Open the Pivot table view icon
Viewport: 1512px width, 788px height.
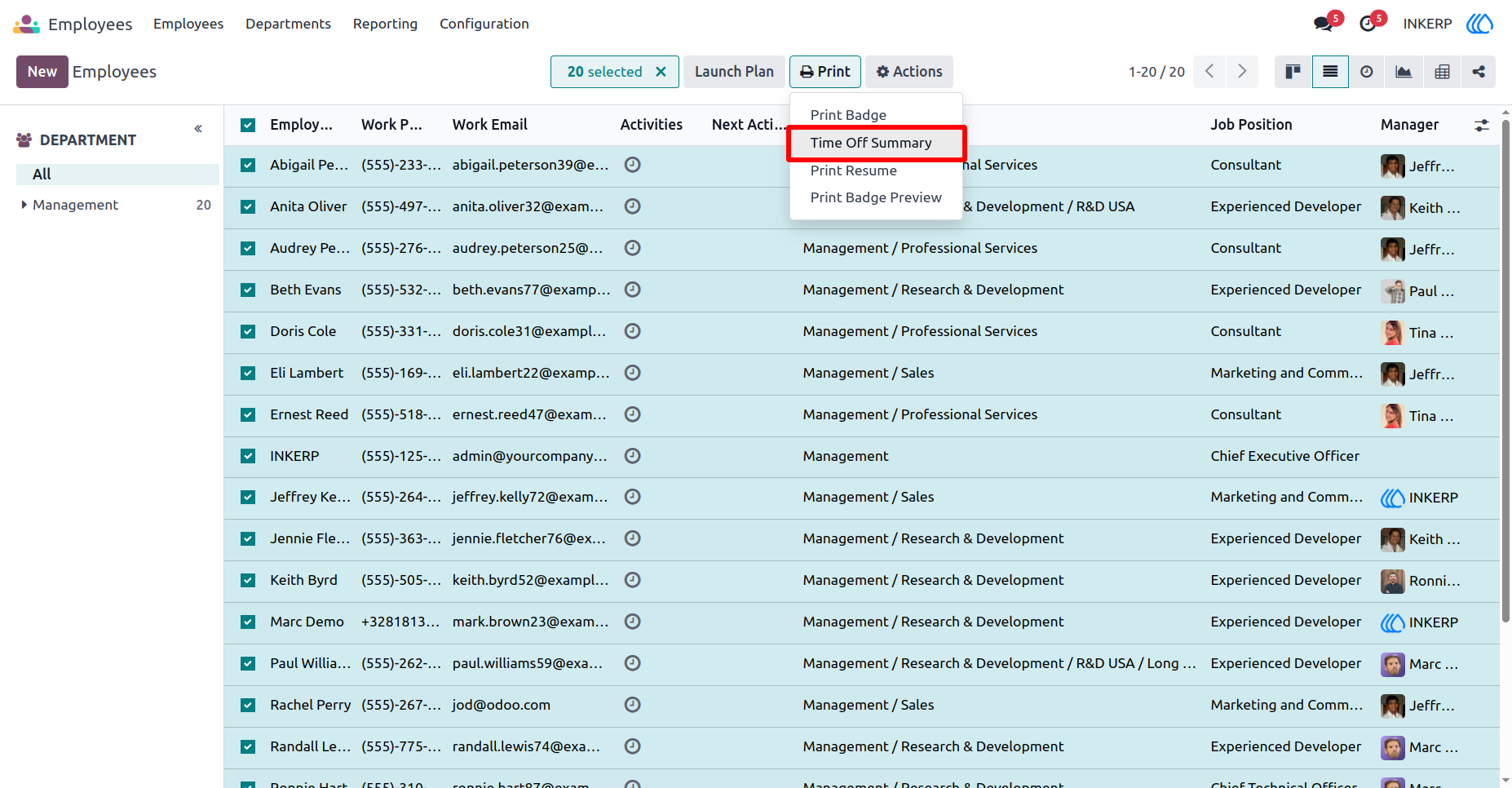tap(1442, 72)
